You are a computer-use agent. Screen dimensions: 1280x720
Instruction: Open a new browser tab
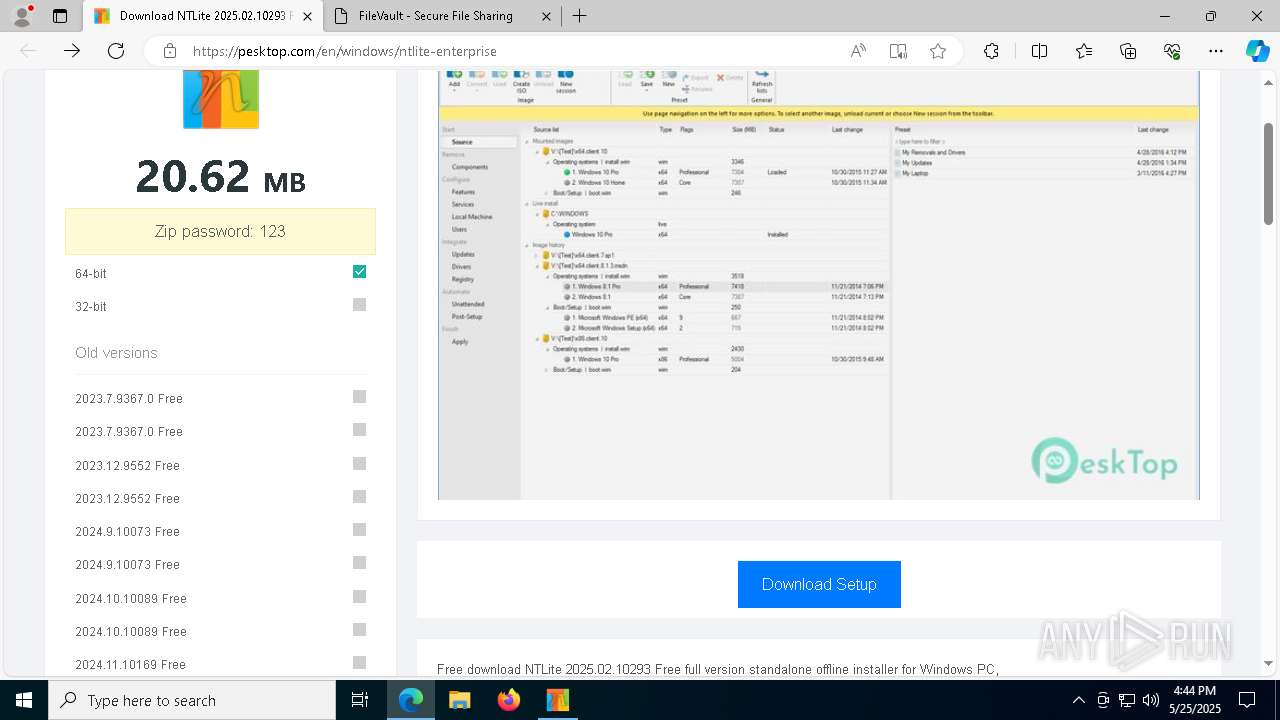click(579, 16)
